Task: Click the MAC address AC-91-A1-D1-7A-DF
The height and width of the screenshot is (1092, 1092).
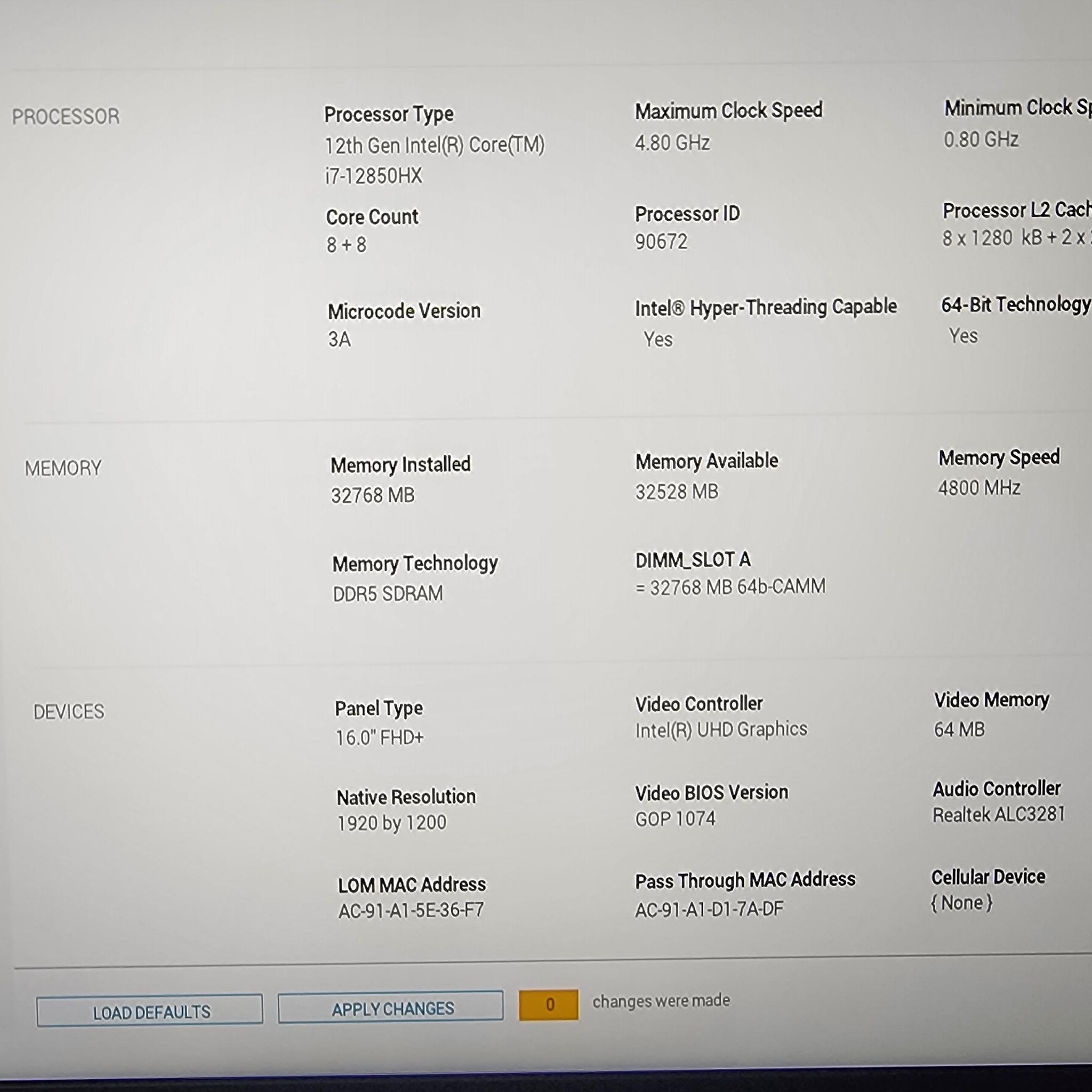Action: (x=709, y=910)
